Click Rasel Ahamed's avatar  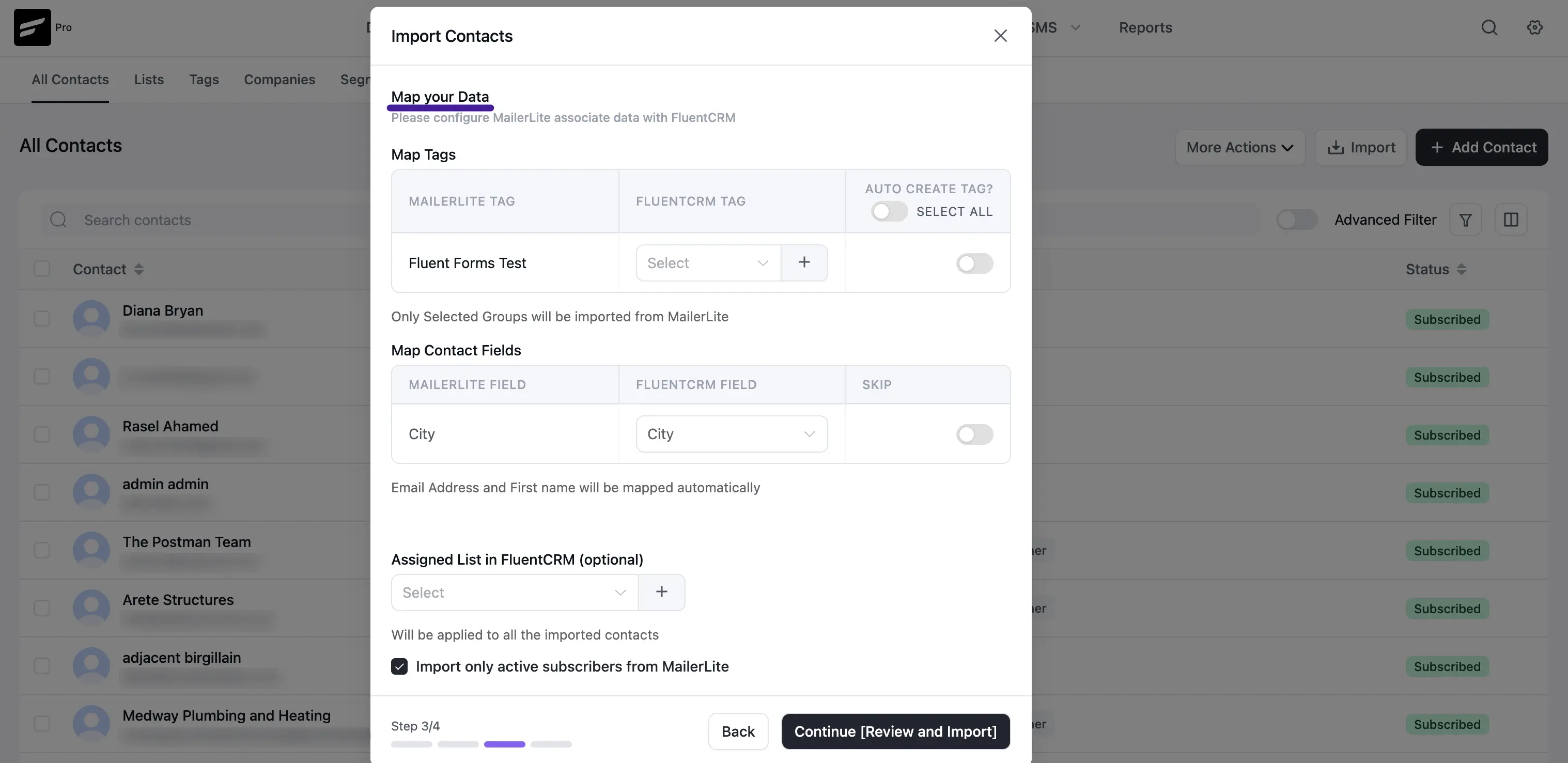tap(91, 434)
